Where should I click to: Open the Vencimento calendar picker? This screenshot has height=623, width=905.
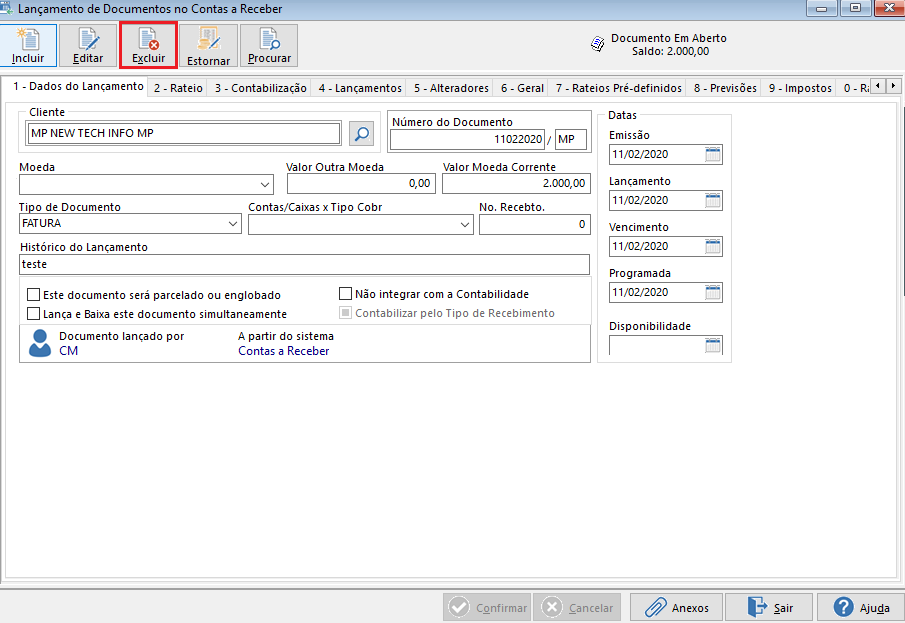pos(713,247)
